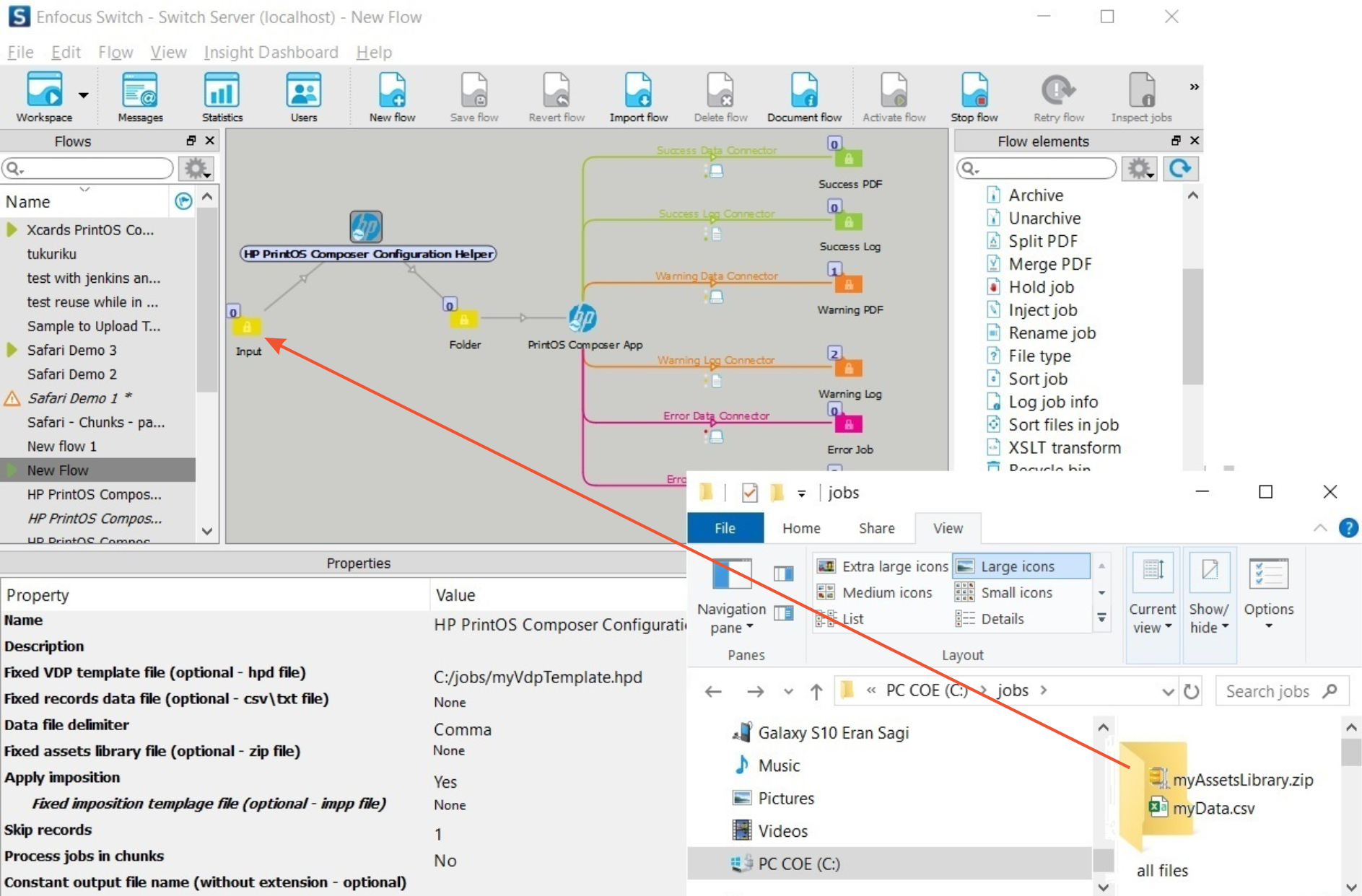Open Flow elements gear settings dropdown
This screenshot has width=1362, height=896.
(1140, 168)
